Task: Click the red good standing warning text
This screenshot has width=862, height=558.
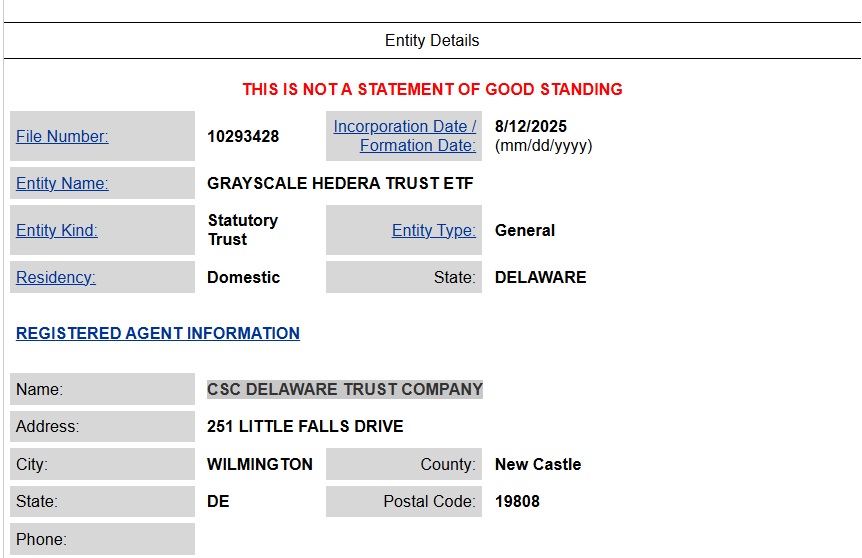Action: tap(432, 89)
